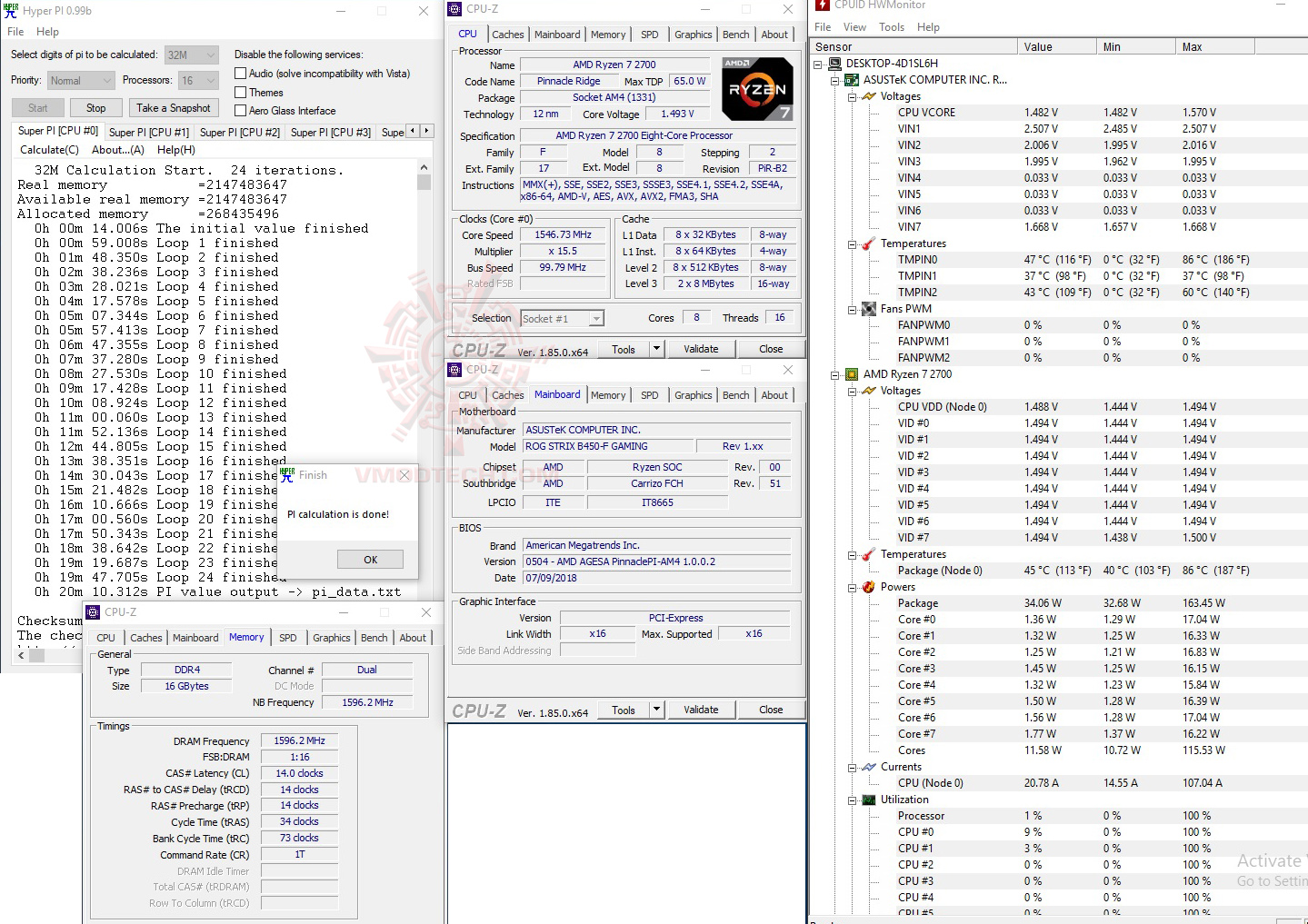Click the Fans PWM fan icon
Viewport: 1308px width, 924px height.
869,309
